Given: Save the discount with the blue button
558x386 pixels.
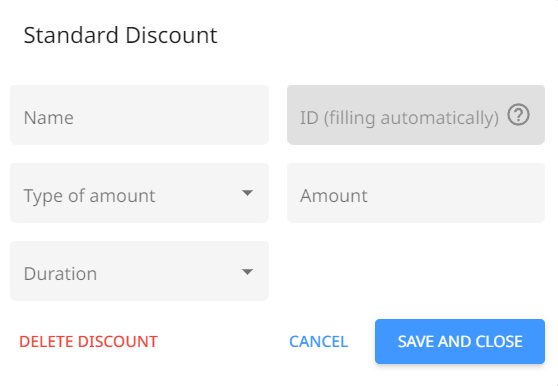Looking at the screenshot, I should [460, 342].
